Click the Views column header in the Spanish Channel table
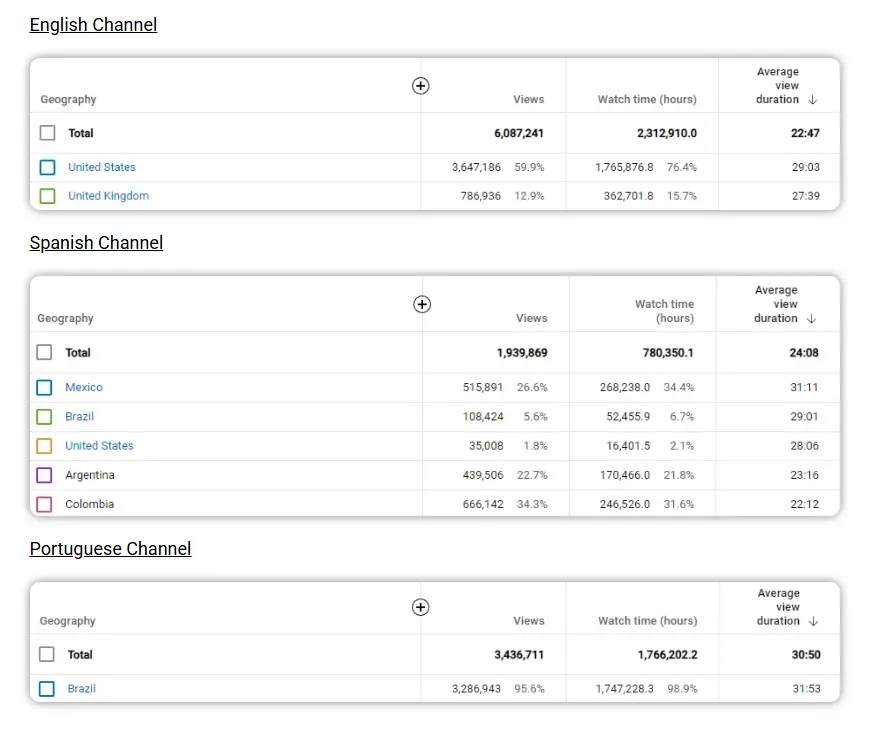Viewport: 878px width, 731px height. [531, 318]
